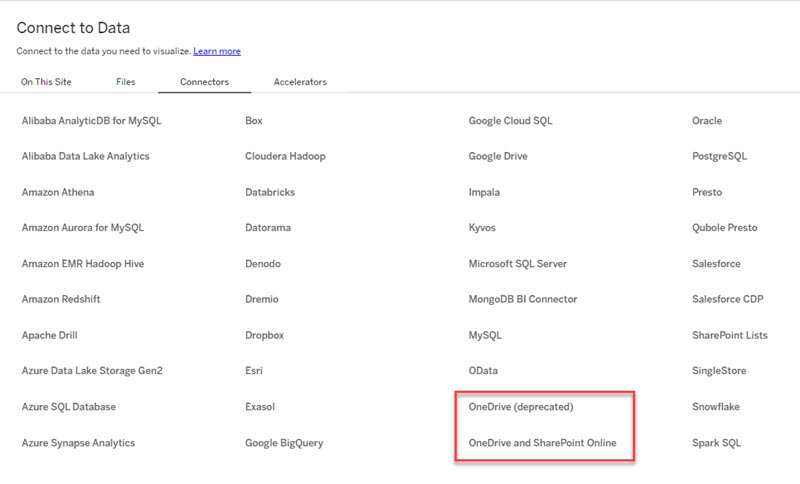Open the Accelerators tab
This screenshot has height=484, width=800.
pos(300,82)
